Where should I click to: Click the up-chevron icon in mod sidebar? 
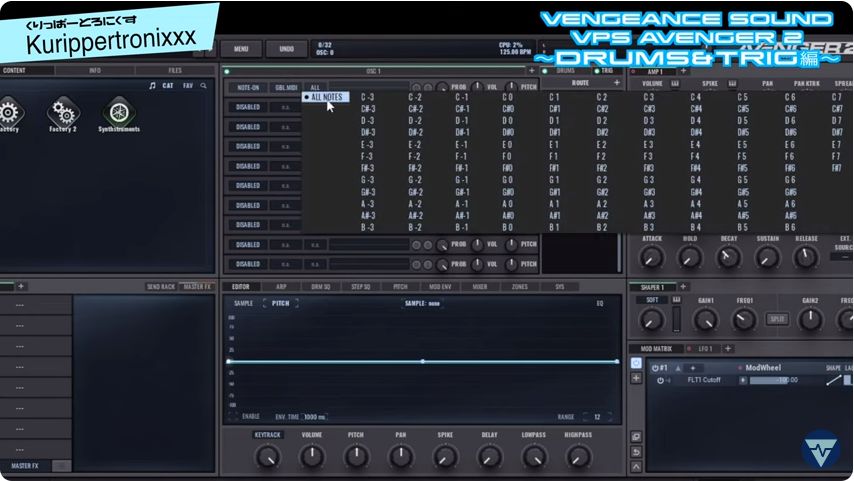tap(636, 467)
